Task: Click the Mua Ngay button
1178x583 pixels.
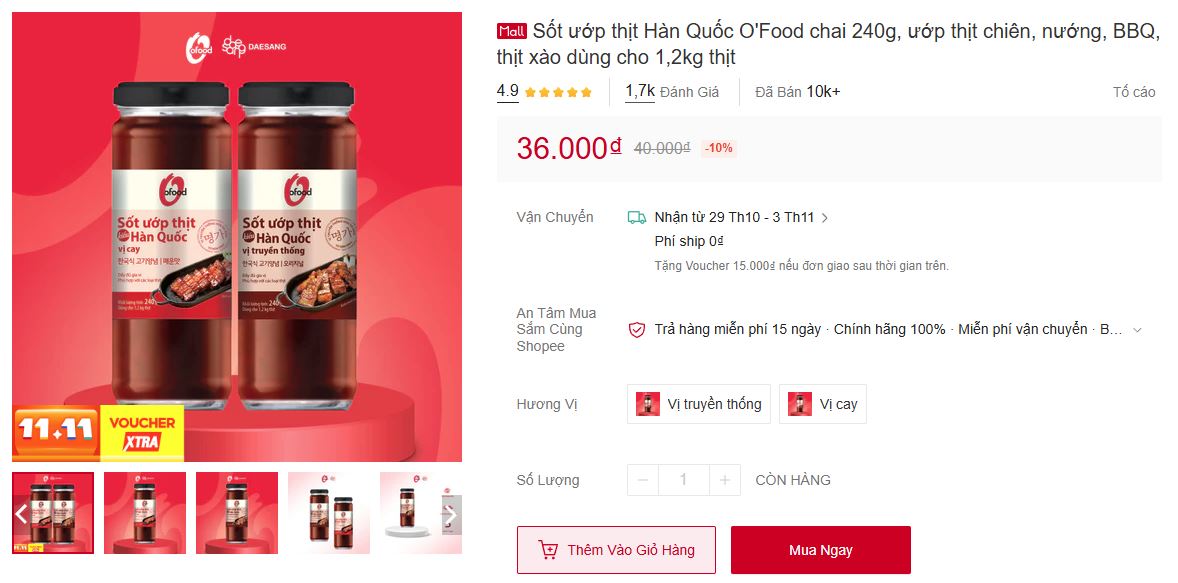Action: coord(820,550)
